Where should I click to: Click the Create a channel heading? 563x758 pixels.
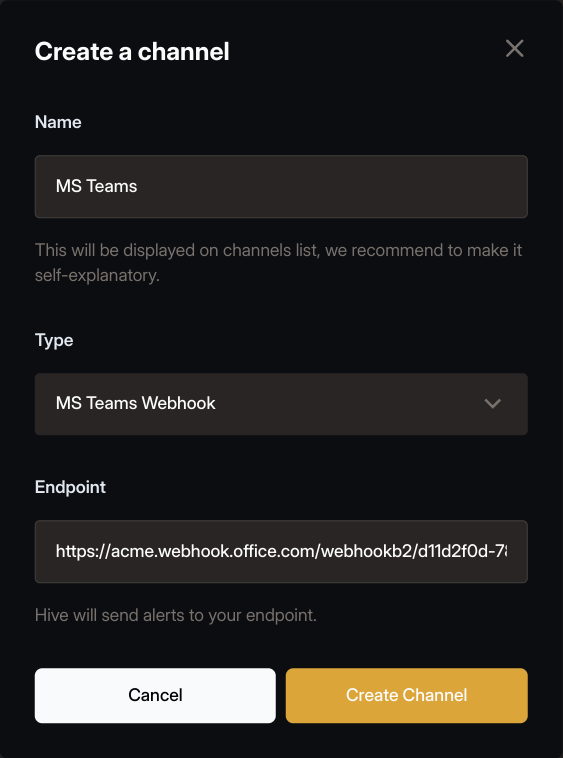pyautogui.click(x=132, y=51)
